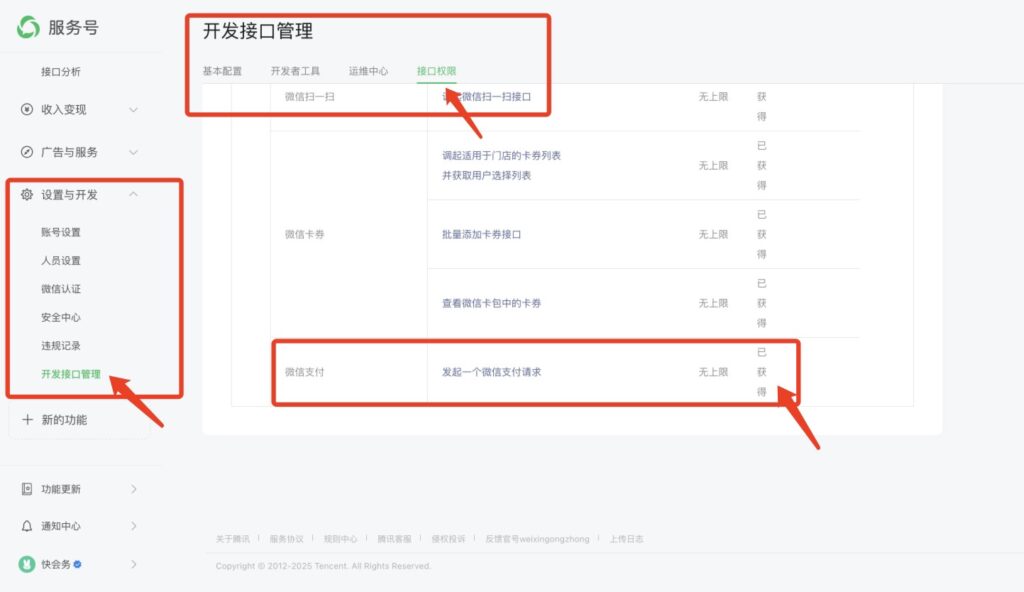The height and width of the screenshot is (592, 1024).
Task: Select the 接口权限 tab
Action: (x=436, y=71)
